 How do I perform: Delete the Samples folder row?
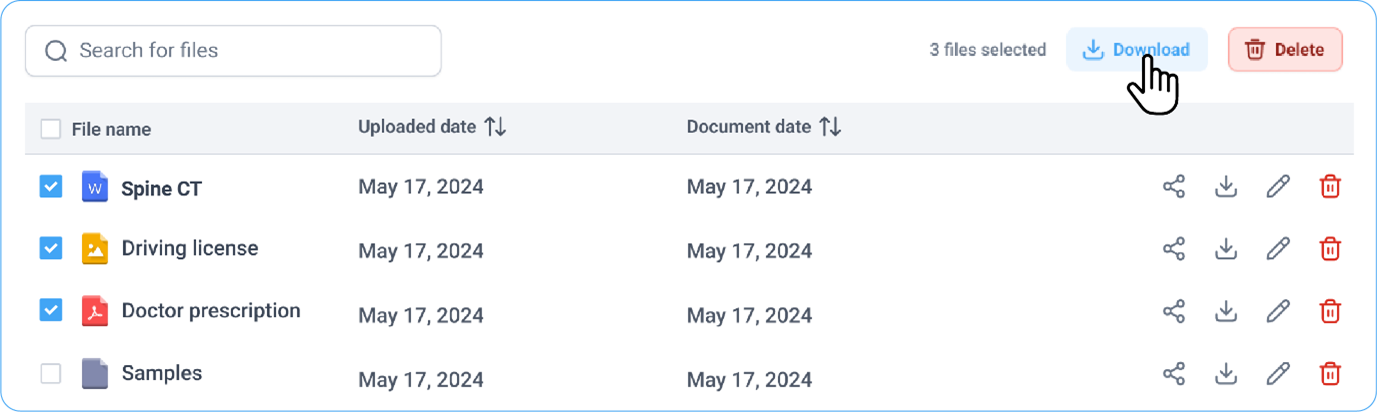1330,374
